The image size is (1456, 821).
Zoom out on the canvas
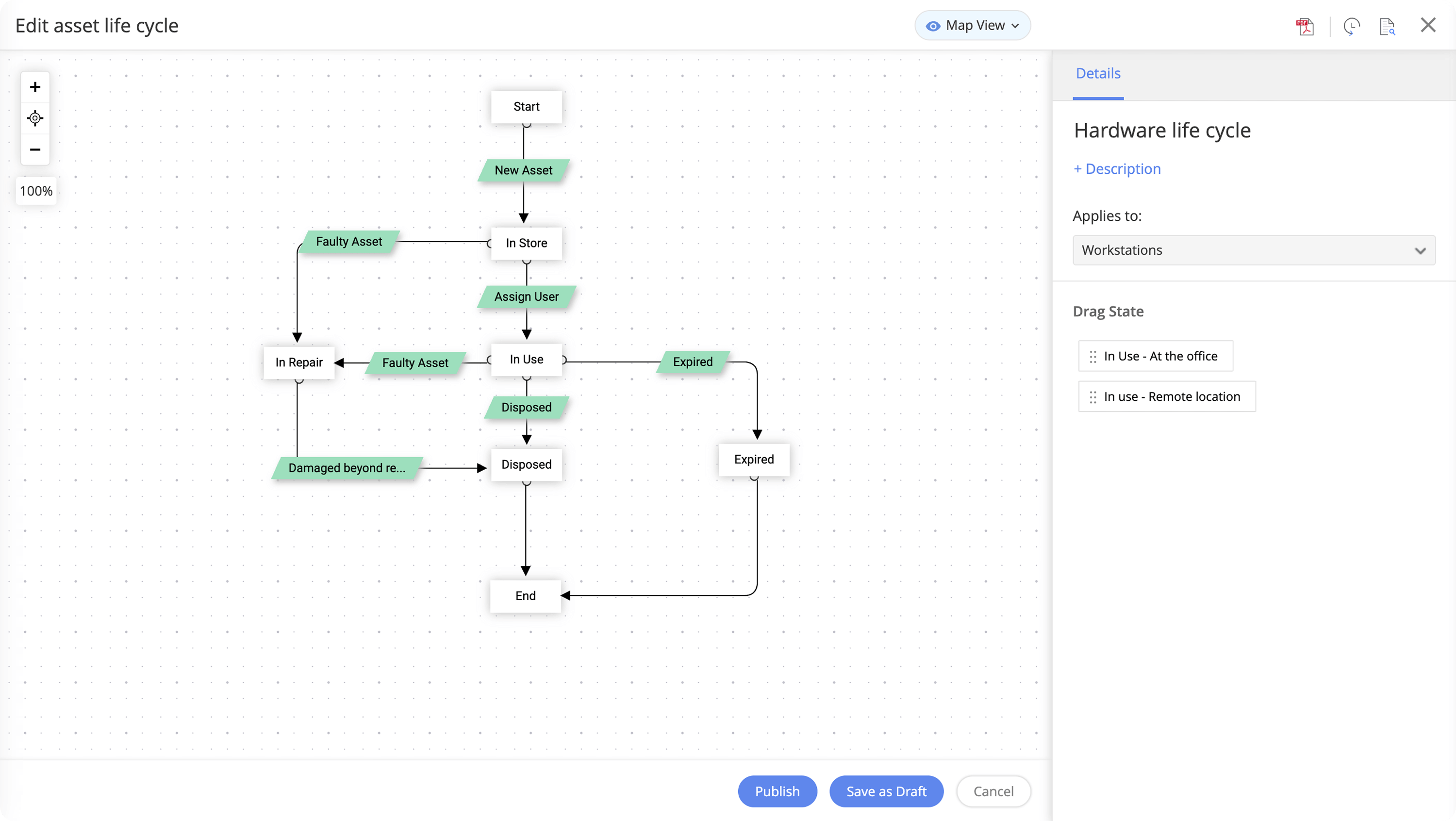click(35, 150)
